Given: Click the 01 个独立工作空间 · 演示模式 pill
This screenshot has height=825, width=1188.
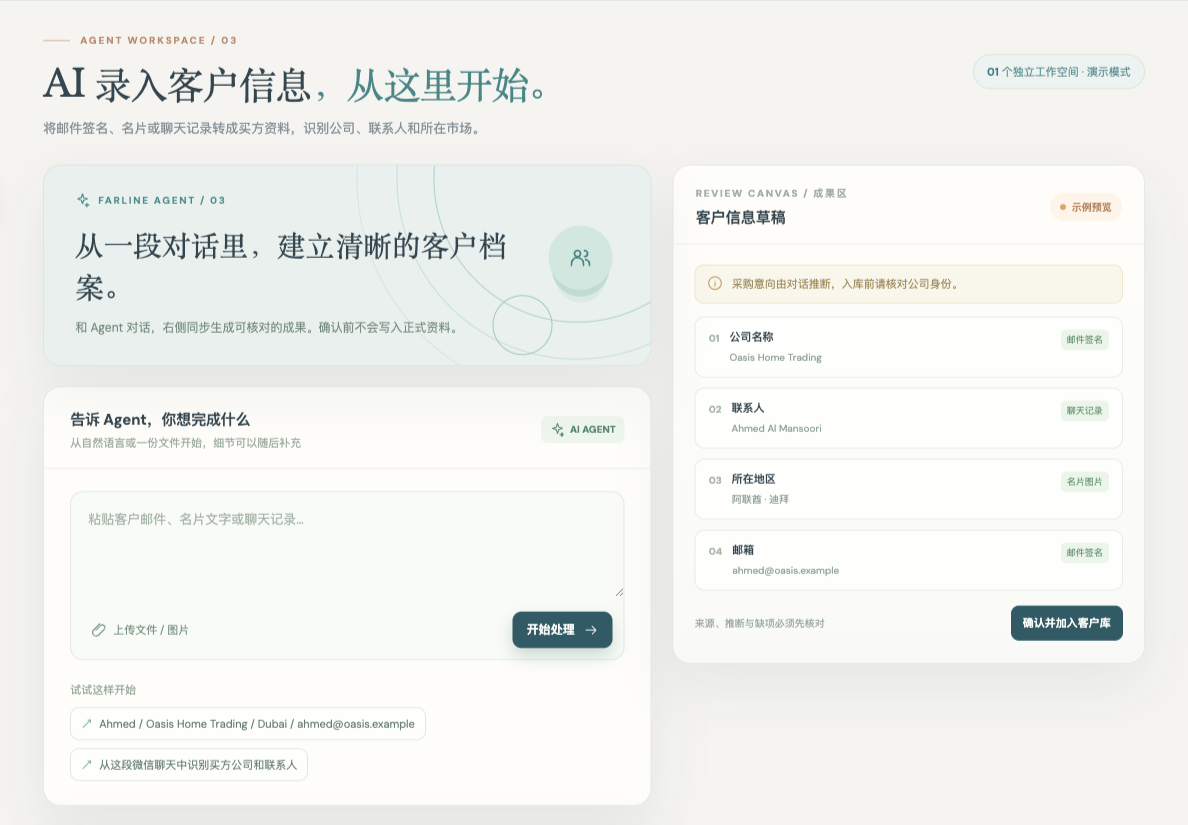Looking at the screenshot, I should tap(1058, 72).
